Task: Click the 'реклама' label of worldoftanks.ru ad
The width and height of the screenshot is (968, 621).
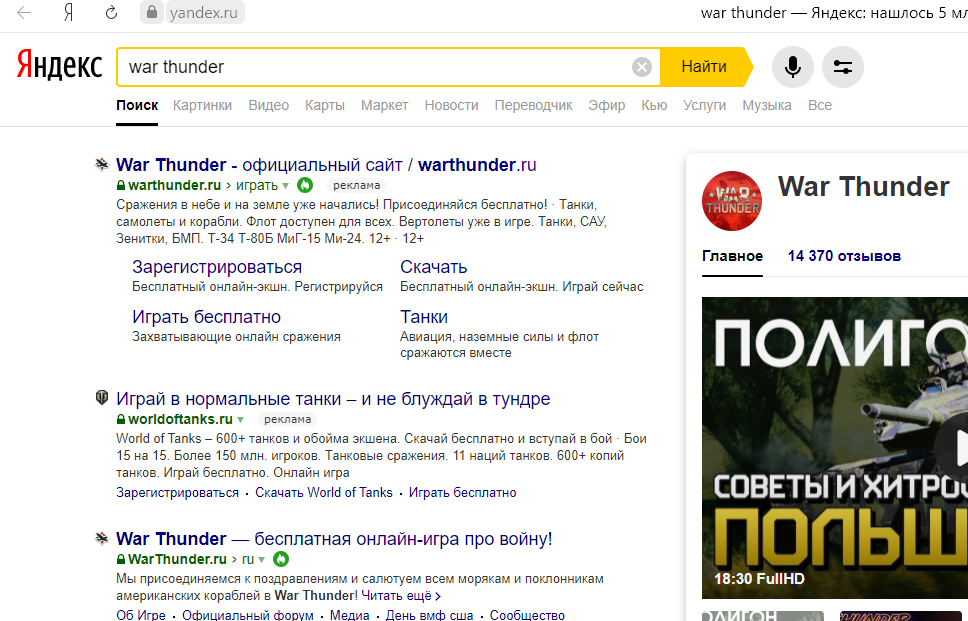Action: click(288, 419)
